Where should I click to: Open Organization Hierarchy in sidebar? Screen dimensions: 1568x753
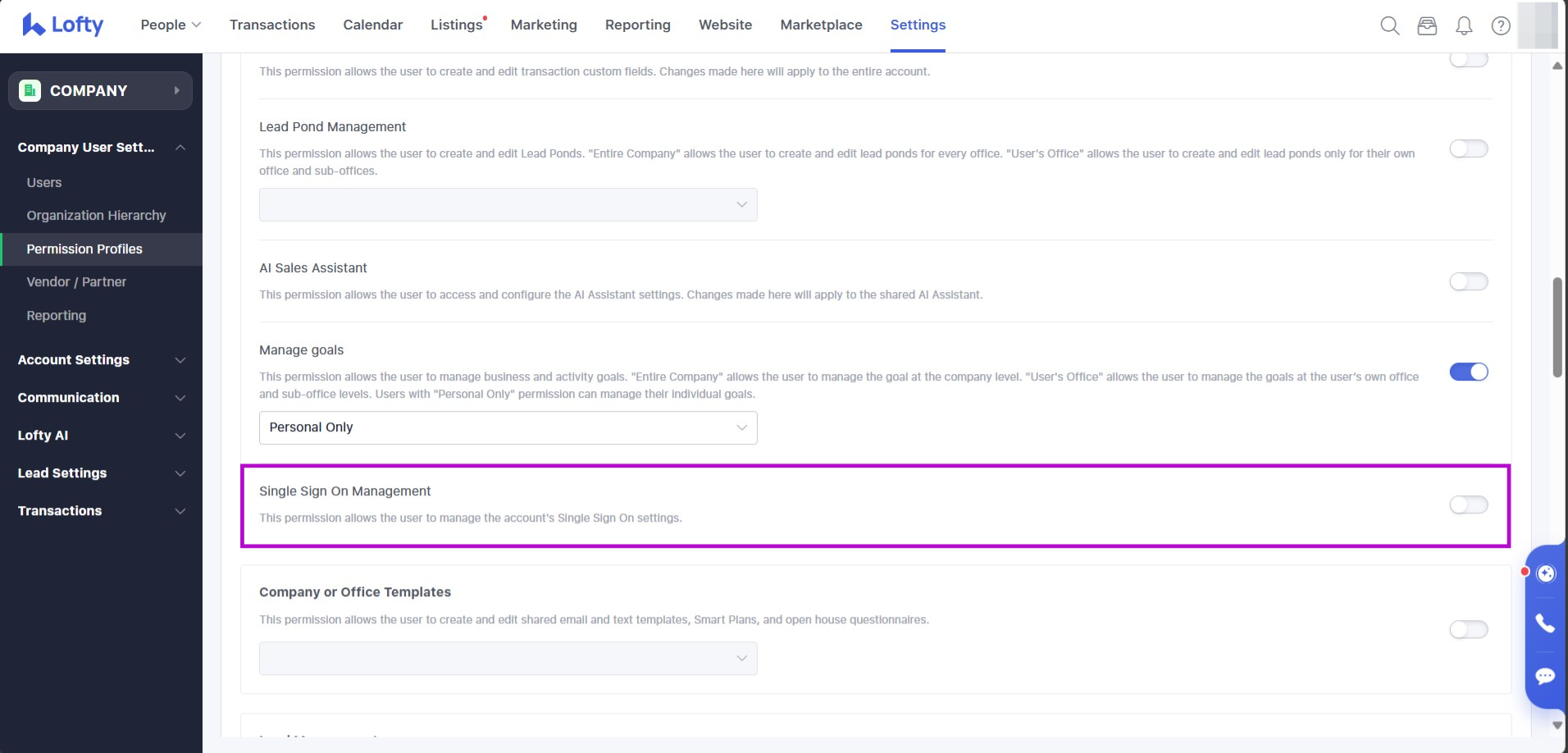tap(96, 215)
